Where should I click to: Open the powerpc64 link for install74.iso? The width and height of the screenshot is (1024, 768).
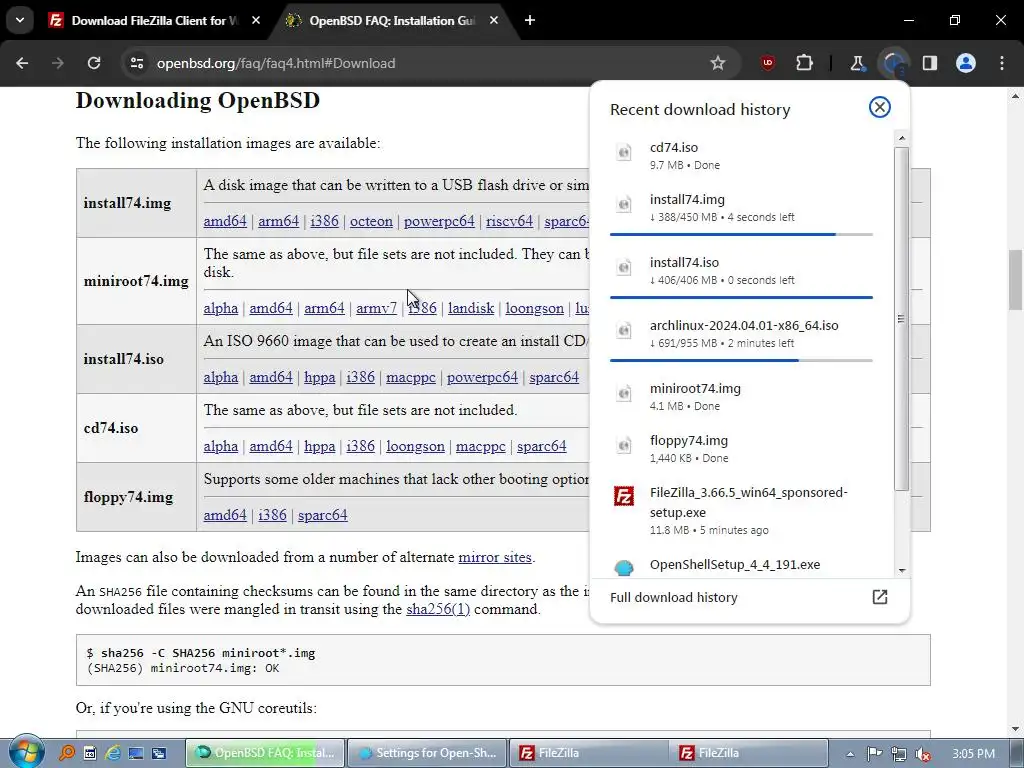(482, 377)
